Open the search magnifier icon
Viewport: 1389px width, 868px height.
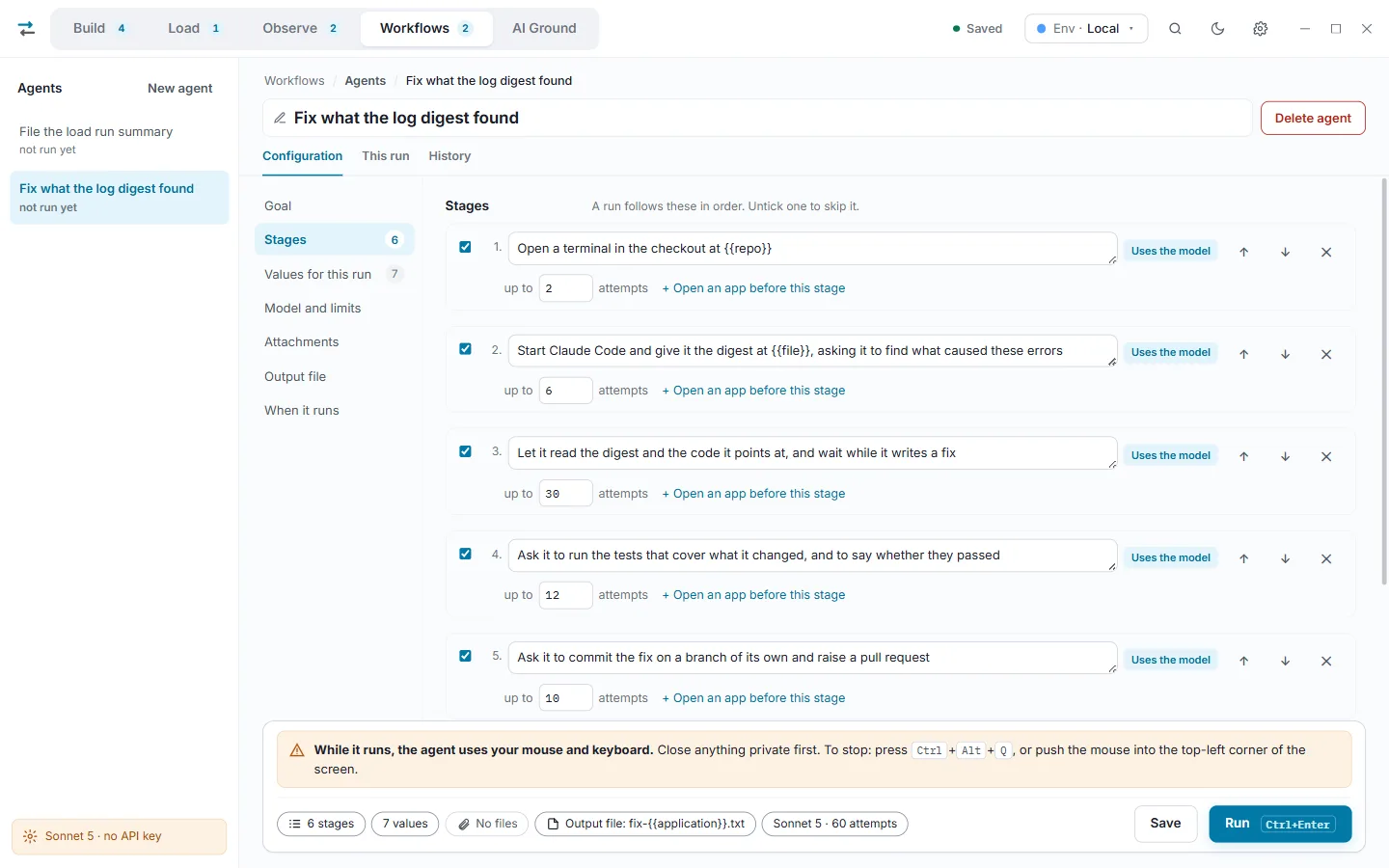[x=1175, y=29]
